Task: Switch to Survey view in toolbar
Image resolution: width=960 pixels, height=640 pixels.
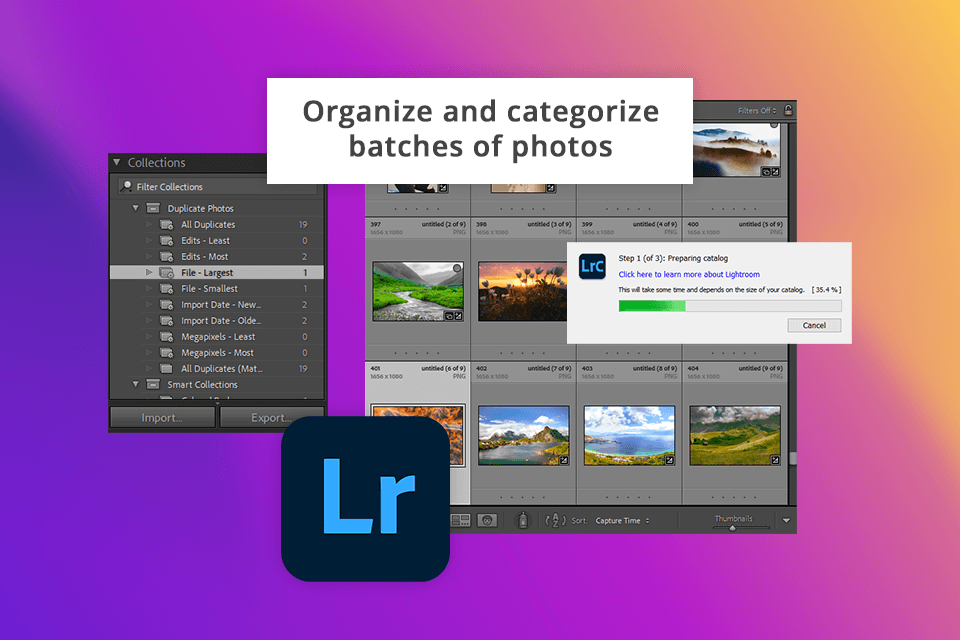Action: click(460, 521)
